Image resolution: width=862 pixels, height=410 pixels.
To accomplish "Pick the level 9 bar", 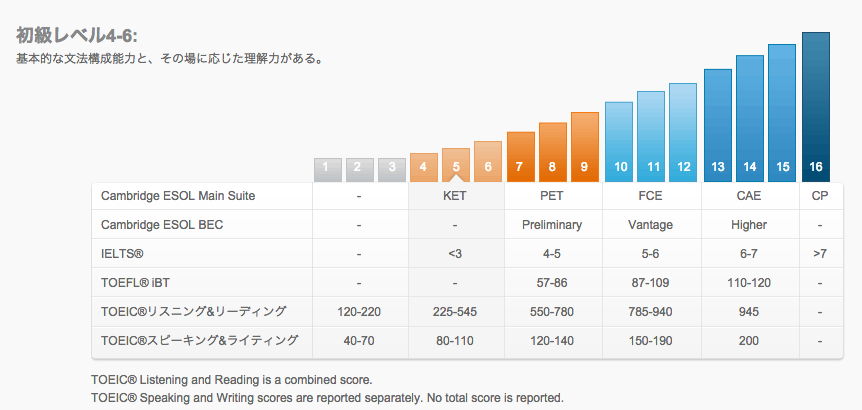I will [584, 147].
